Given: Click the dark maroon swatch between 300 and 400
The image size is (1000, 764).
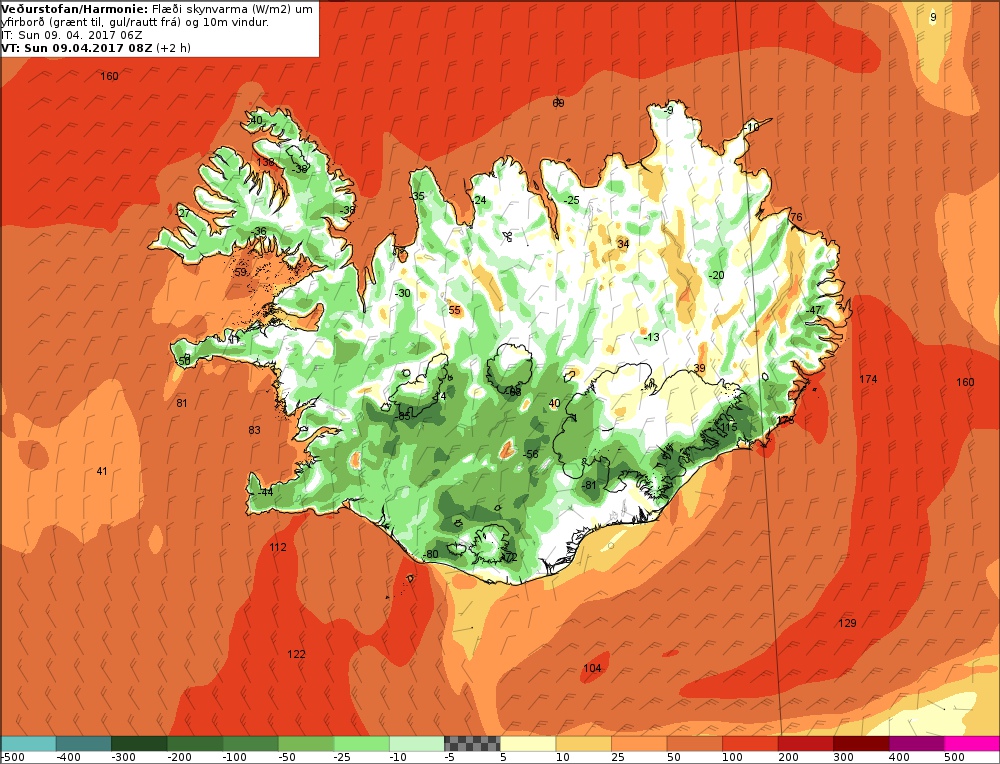Looking at the screenshot, I should [x=860, y=744].
